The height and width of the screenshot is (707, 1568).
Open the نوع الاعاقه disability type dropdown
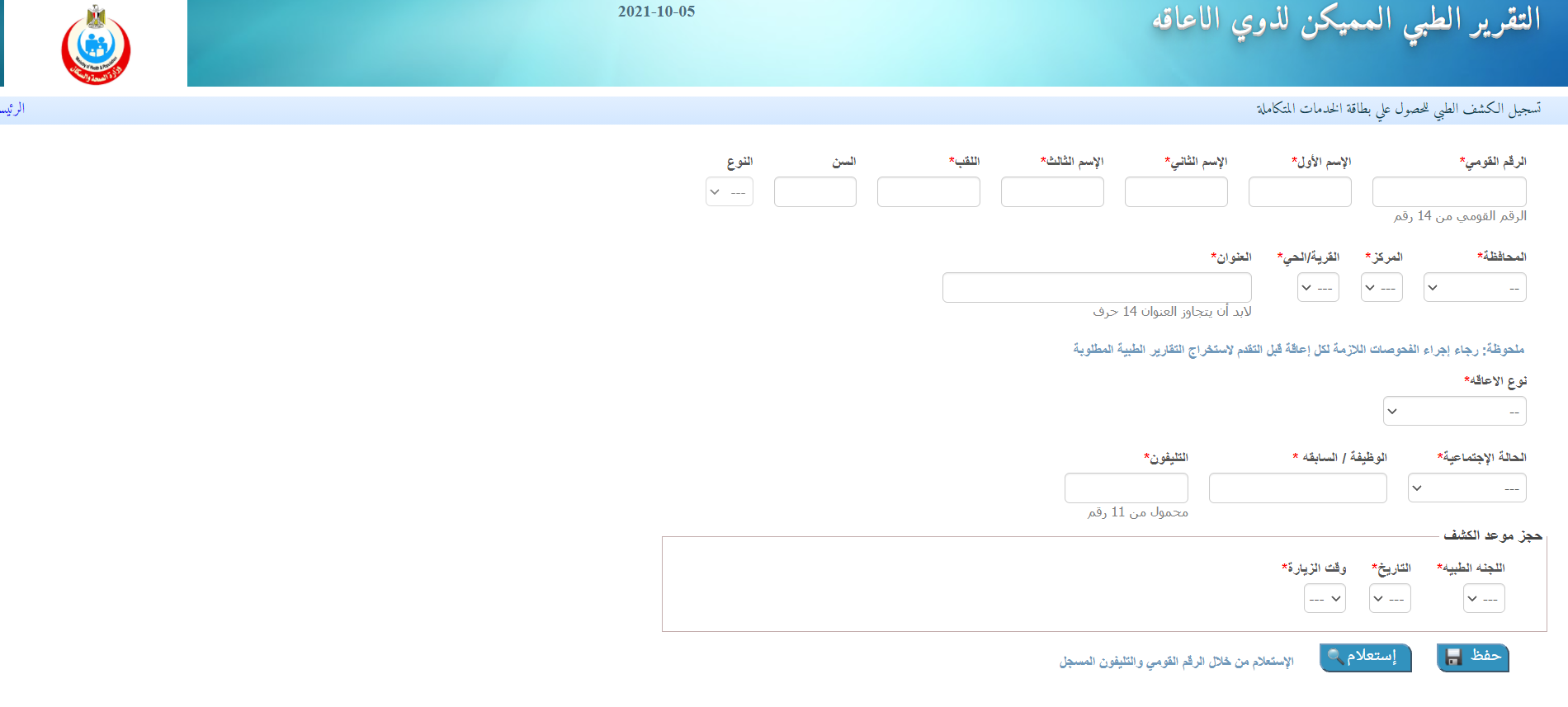pyautogui.click(x=1455, y=411)
